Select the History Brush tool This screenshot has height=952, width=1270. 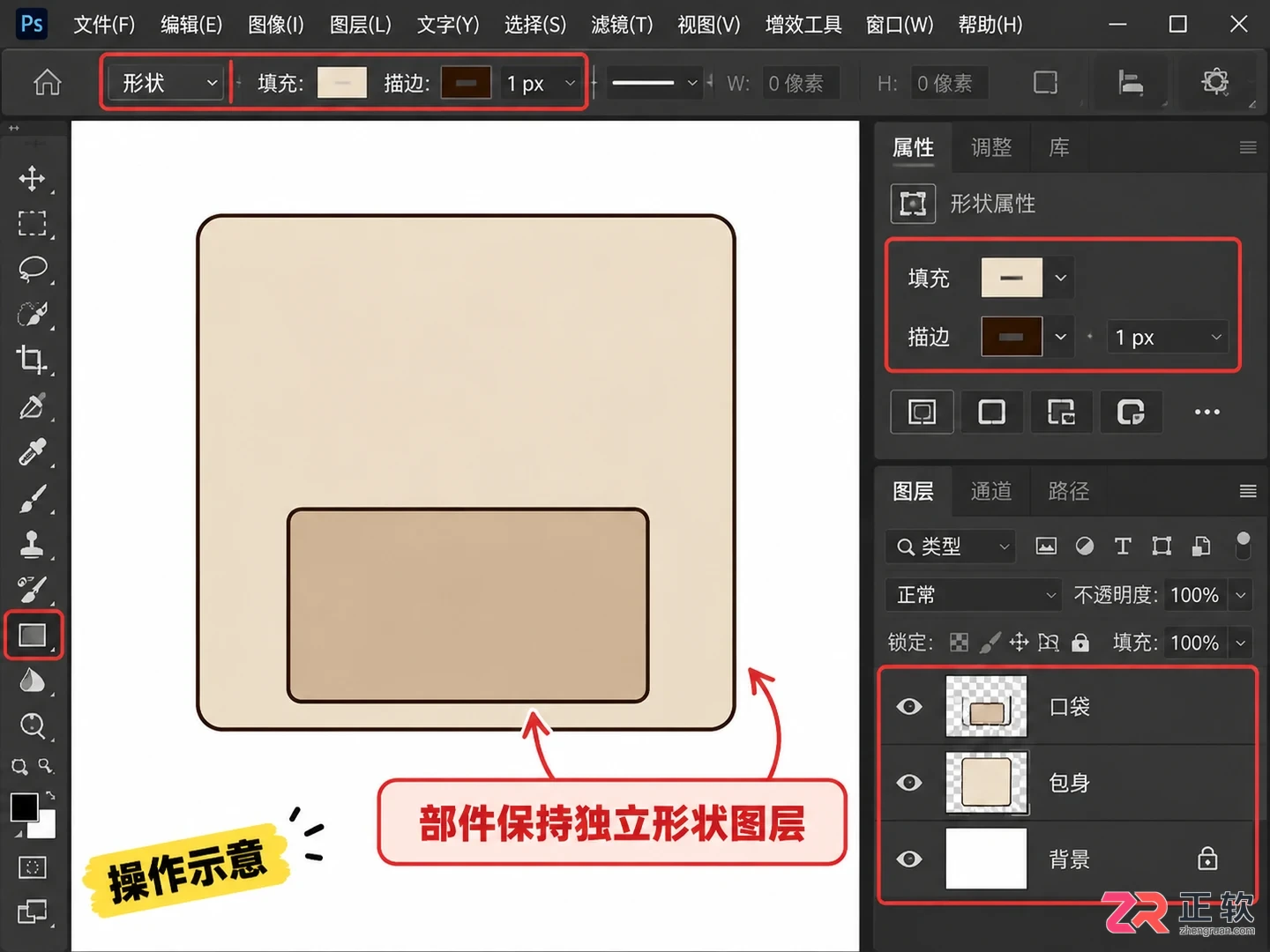pos(33,589)
